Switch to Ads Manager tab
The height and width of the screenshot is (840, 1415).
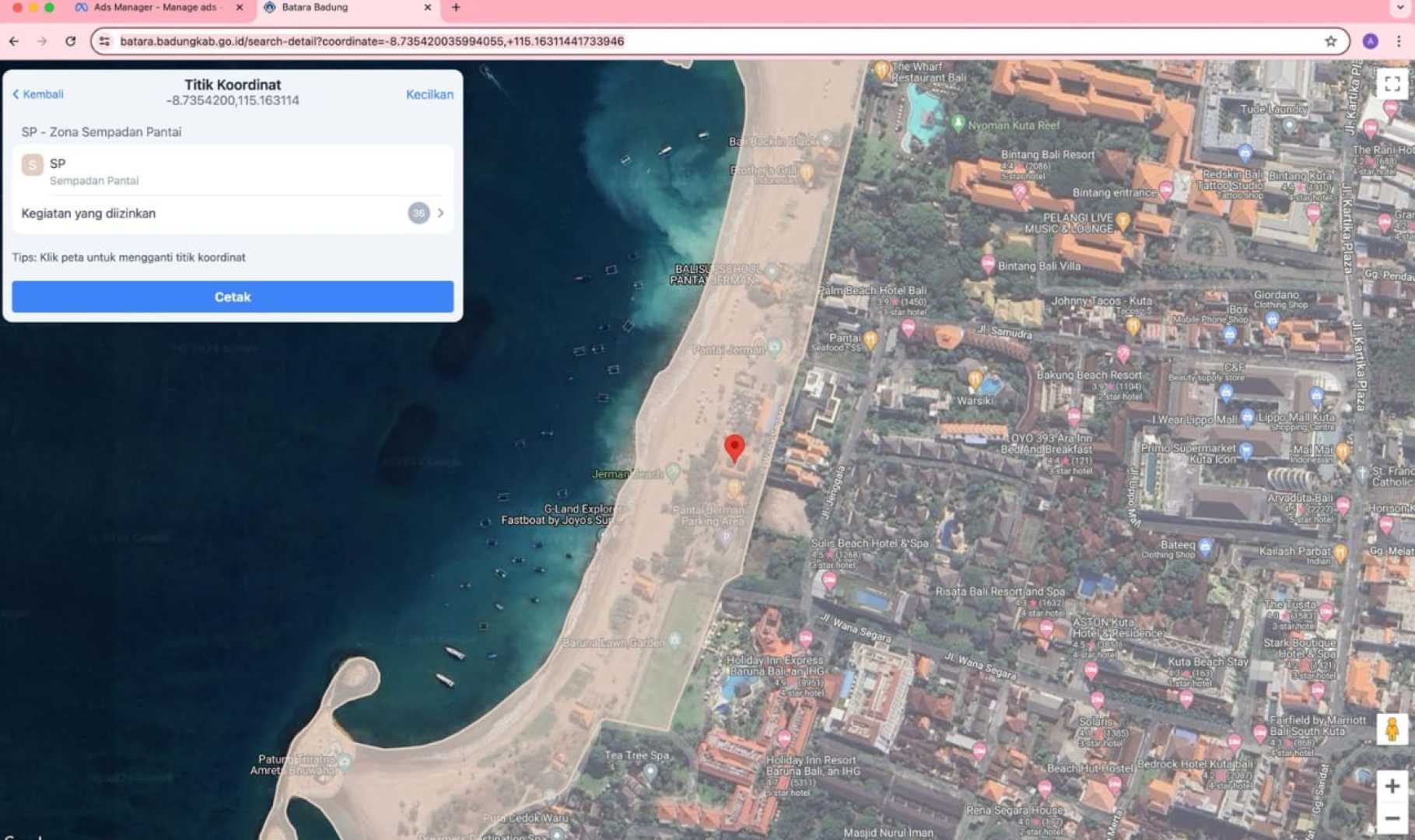tap(156, 8)
